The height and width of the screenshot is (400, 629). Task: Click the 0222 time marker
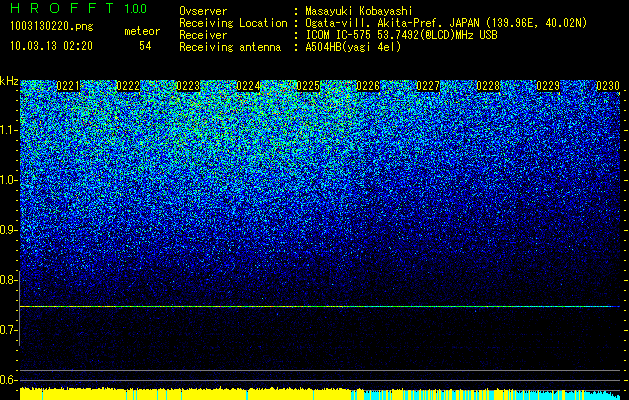tap(128, 86)
